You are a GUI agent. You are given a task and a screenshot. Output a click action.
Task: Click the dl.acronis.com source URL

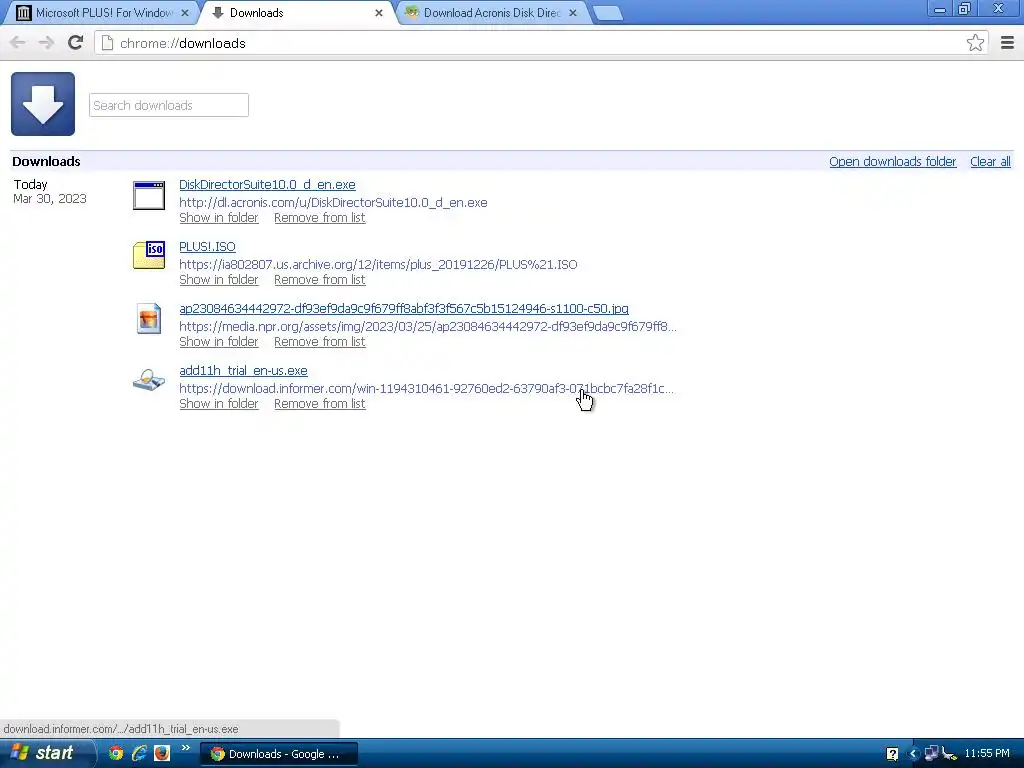click(333, 202)
